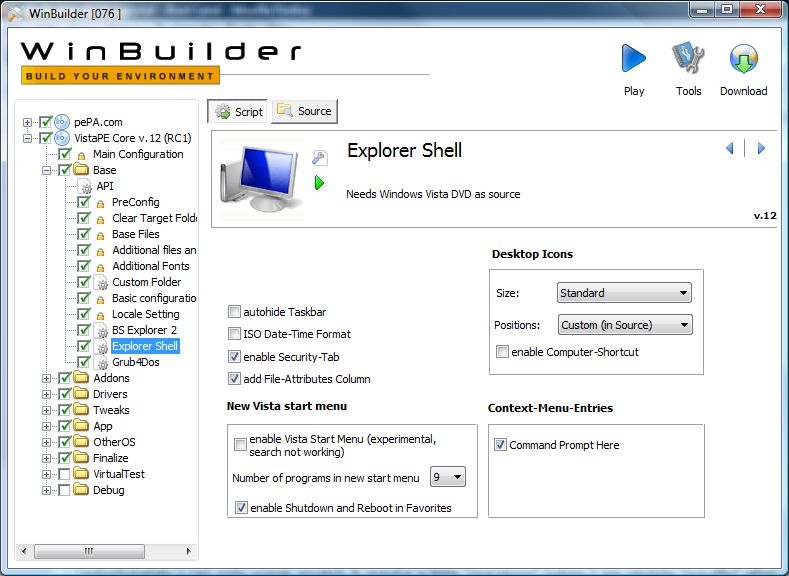Click the App folder icon
The image size is (789, 576).
pos(81,426)
